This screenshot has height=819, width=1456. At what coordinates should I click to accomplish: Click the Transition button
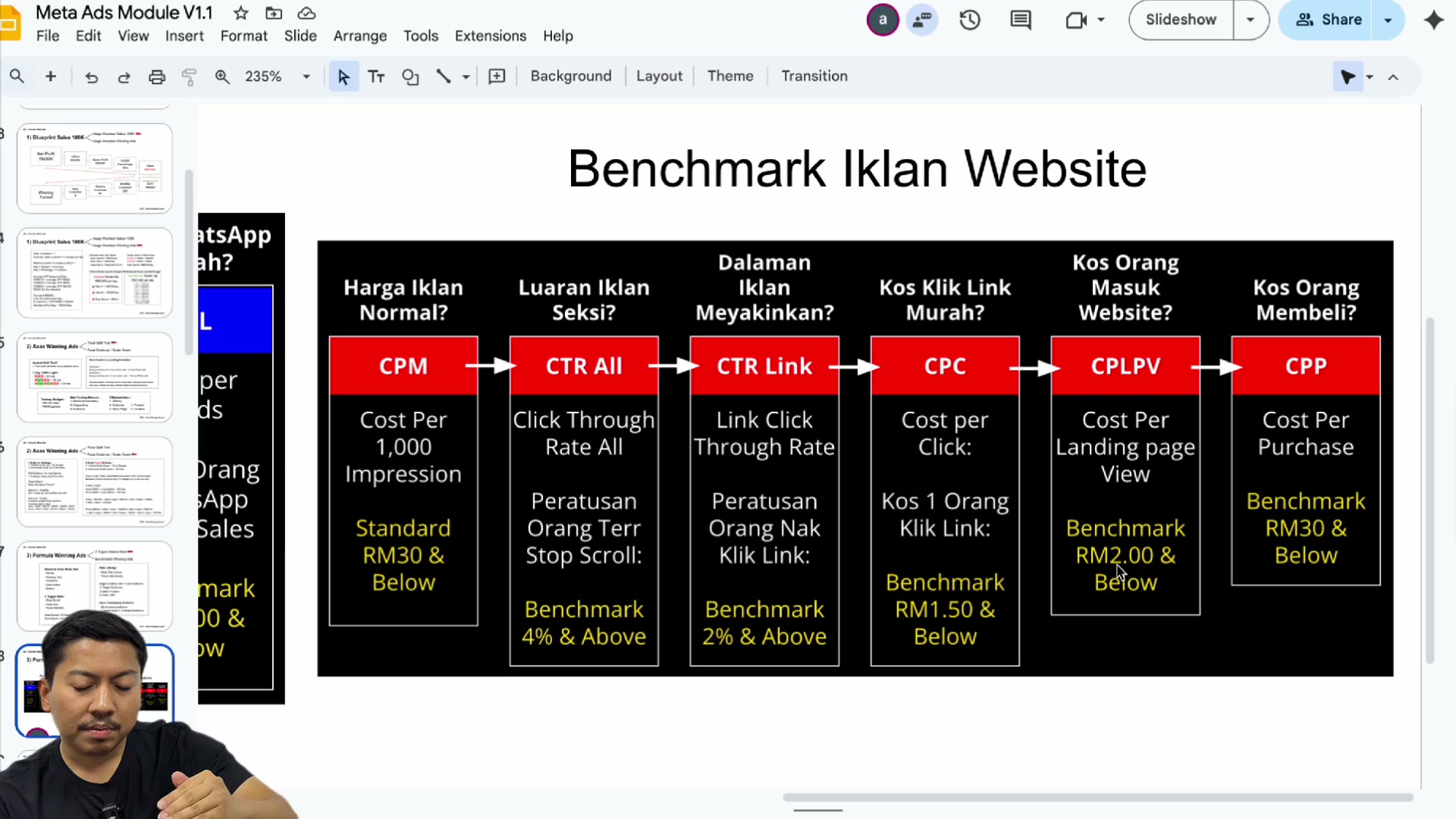[x=814, y=76]
